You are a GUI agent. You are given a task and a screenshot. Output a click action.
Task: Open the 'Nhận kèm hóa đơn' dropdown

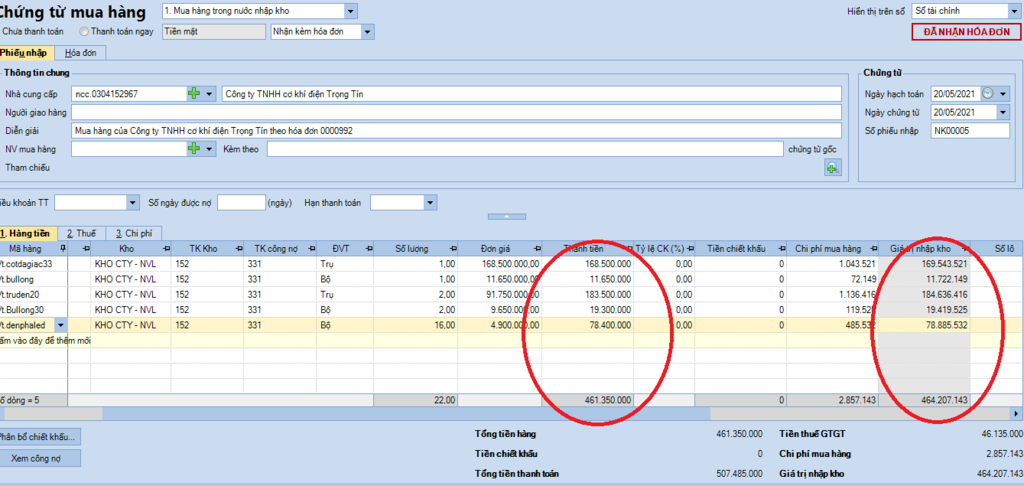[x=368, y=31]
